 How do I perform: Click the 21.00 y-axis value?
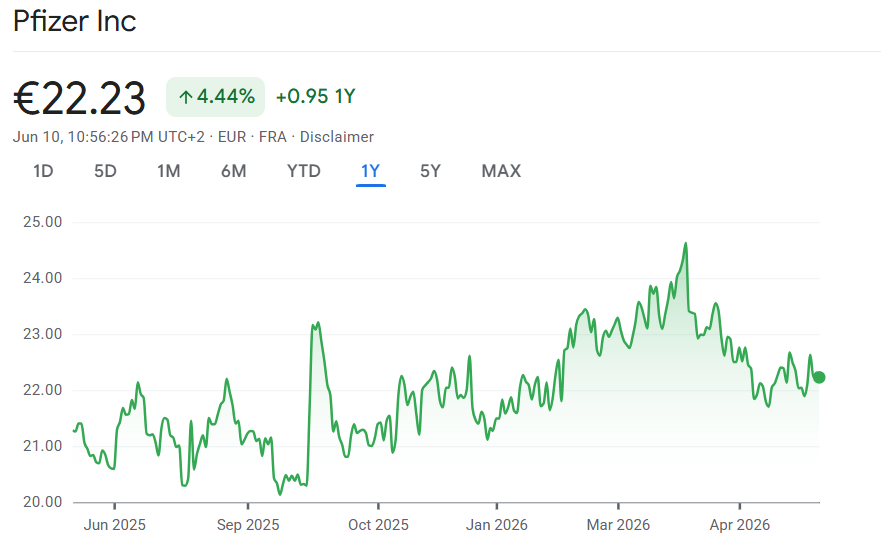pyautogui.click(x=43, y=446)
